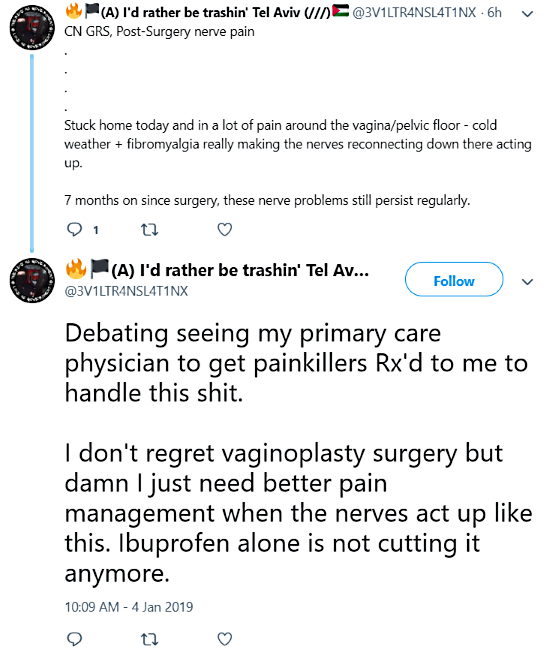Open the profile avatar on the first tweet

pos(32,28)
